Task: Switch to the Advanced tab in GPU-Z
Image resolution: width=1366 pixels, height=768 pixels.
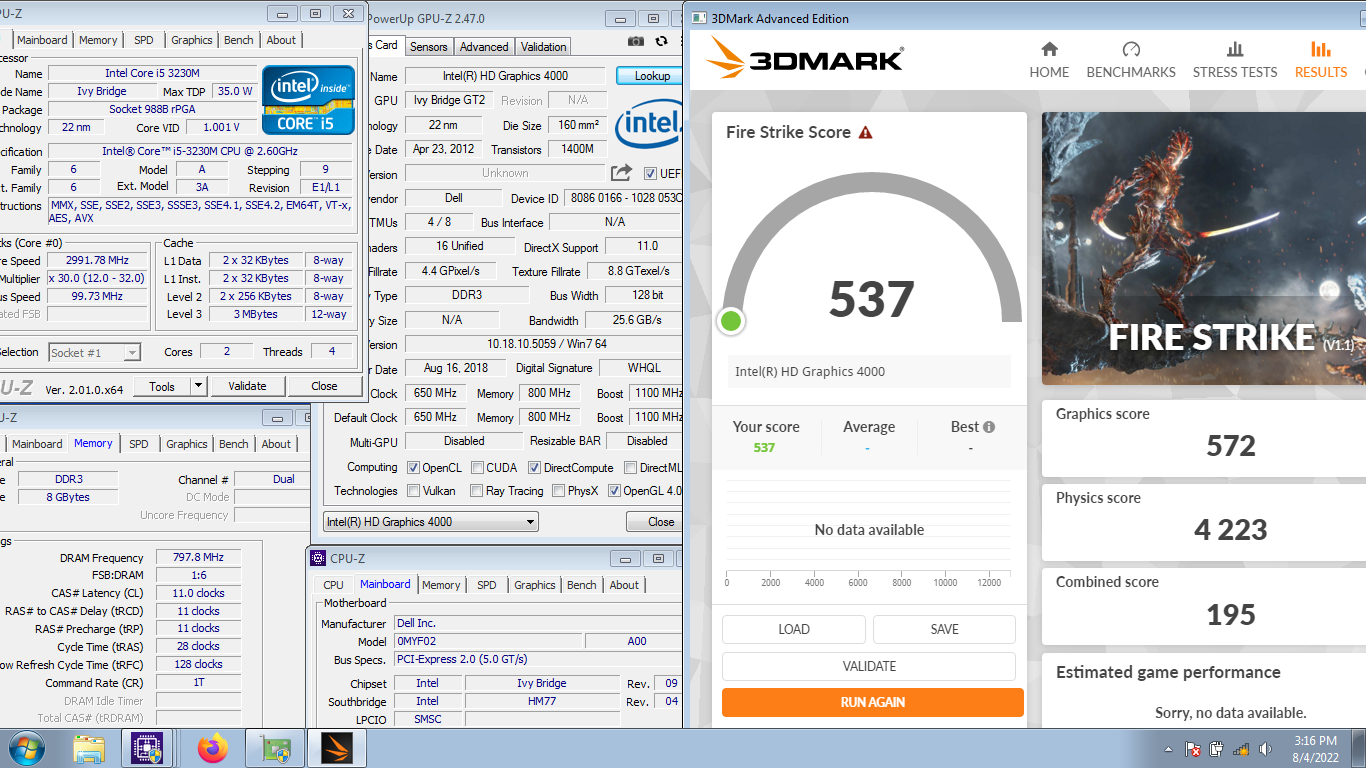Action: (x=484, y=47)
